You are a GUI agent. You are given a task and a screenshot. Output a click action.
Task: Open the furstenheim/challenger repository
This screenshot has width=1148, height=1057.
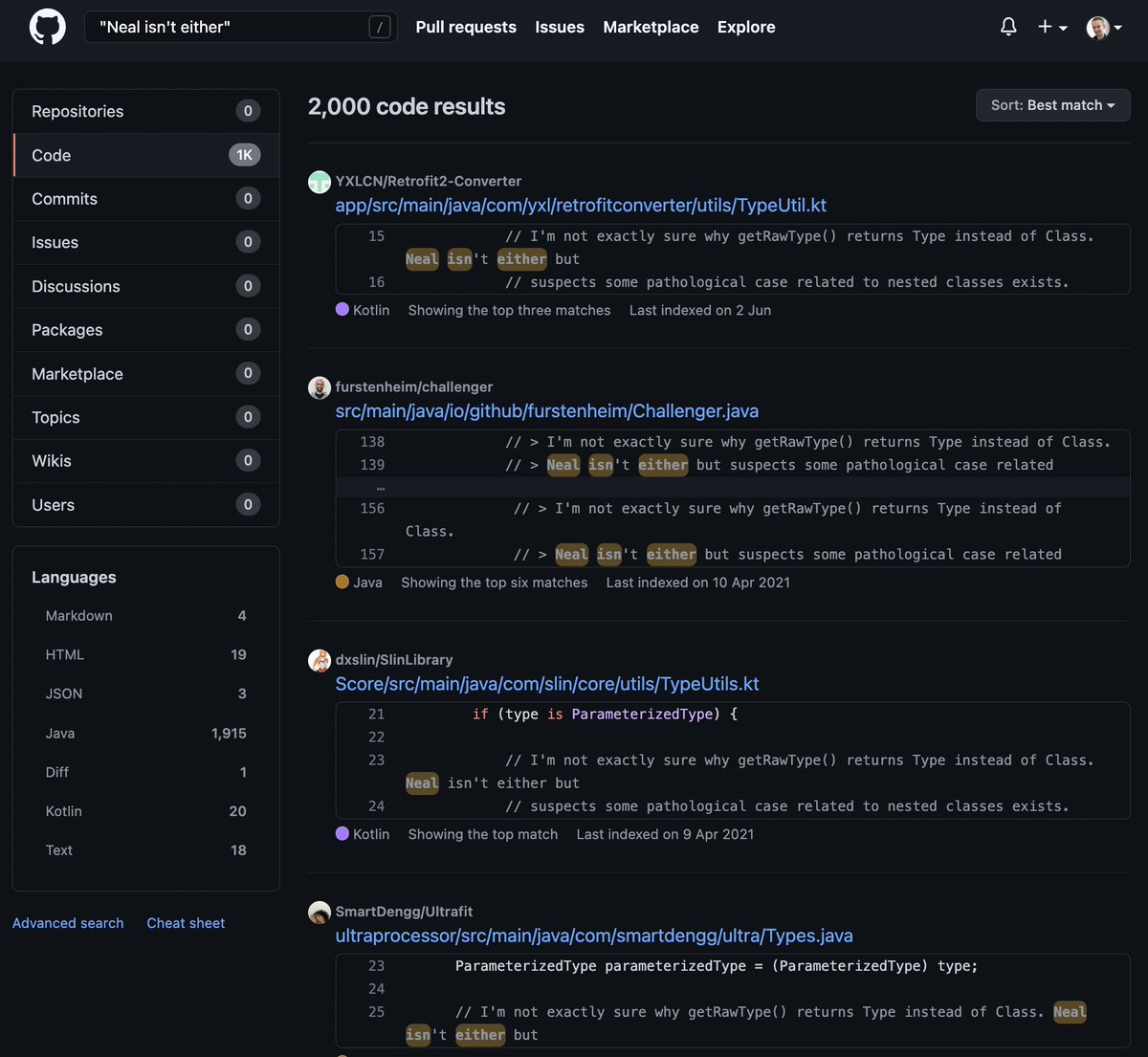click(x=414, y=386)
